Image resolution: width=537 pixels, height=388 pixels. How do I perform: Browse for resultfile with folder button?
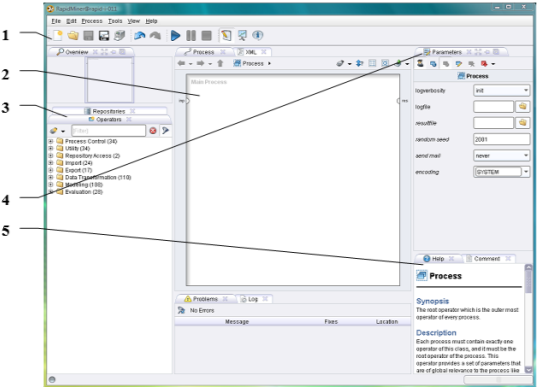click(x=522, y=123)
